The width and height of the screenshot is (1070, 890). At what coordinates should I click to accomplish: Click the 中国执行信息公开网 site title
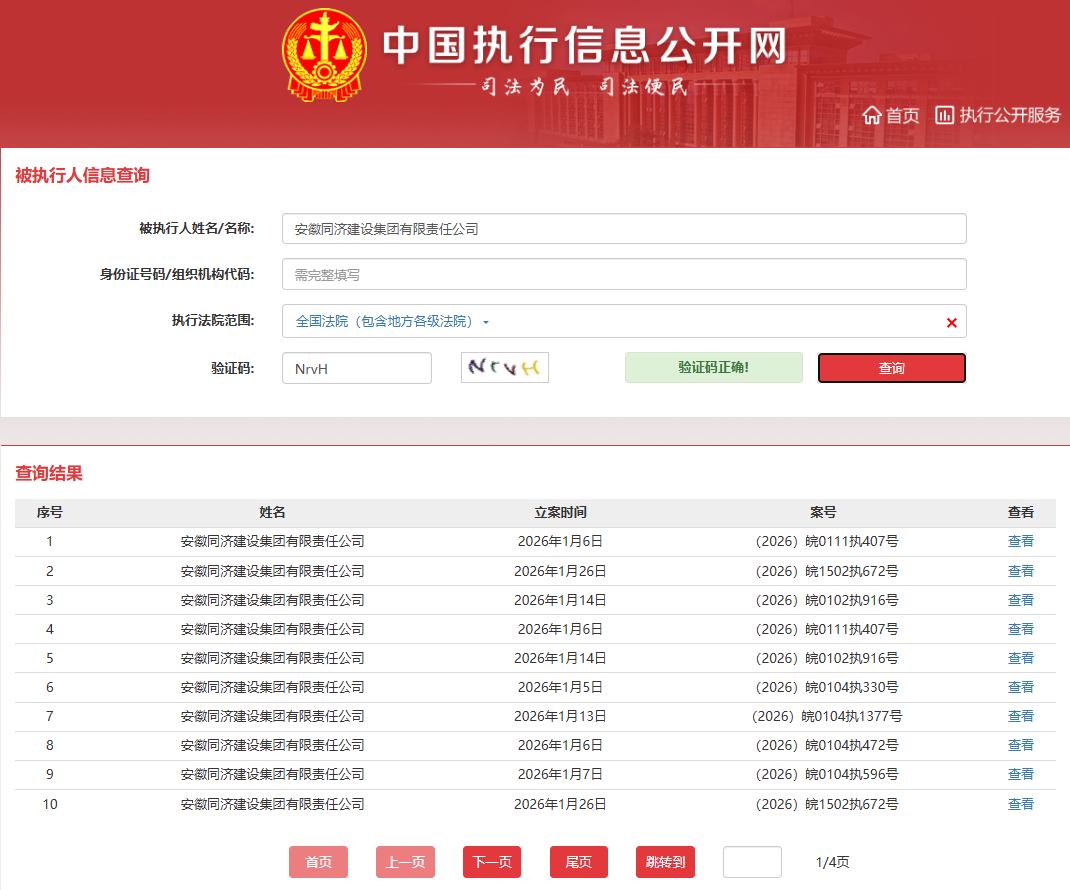584,45
